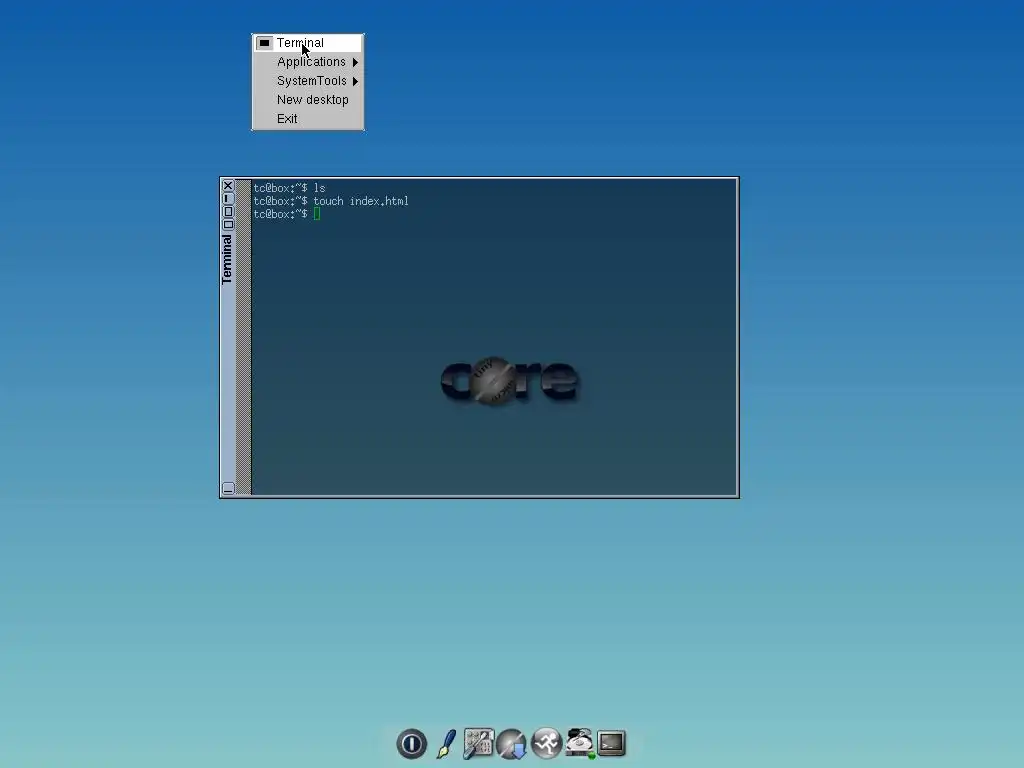Click the black terminal icon beside menu Terminal
1024x768 pixels.
[x=264, y=43]
